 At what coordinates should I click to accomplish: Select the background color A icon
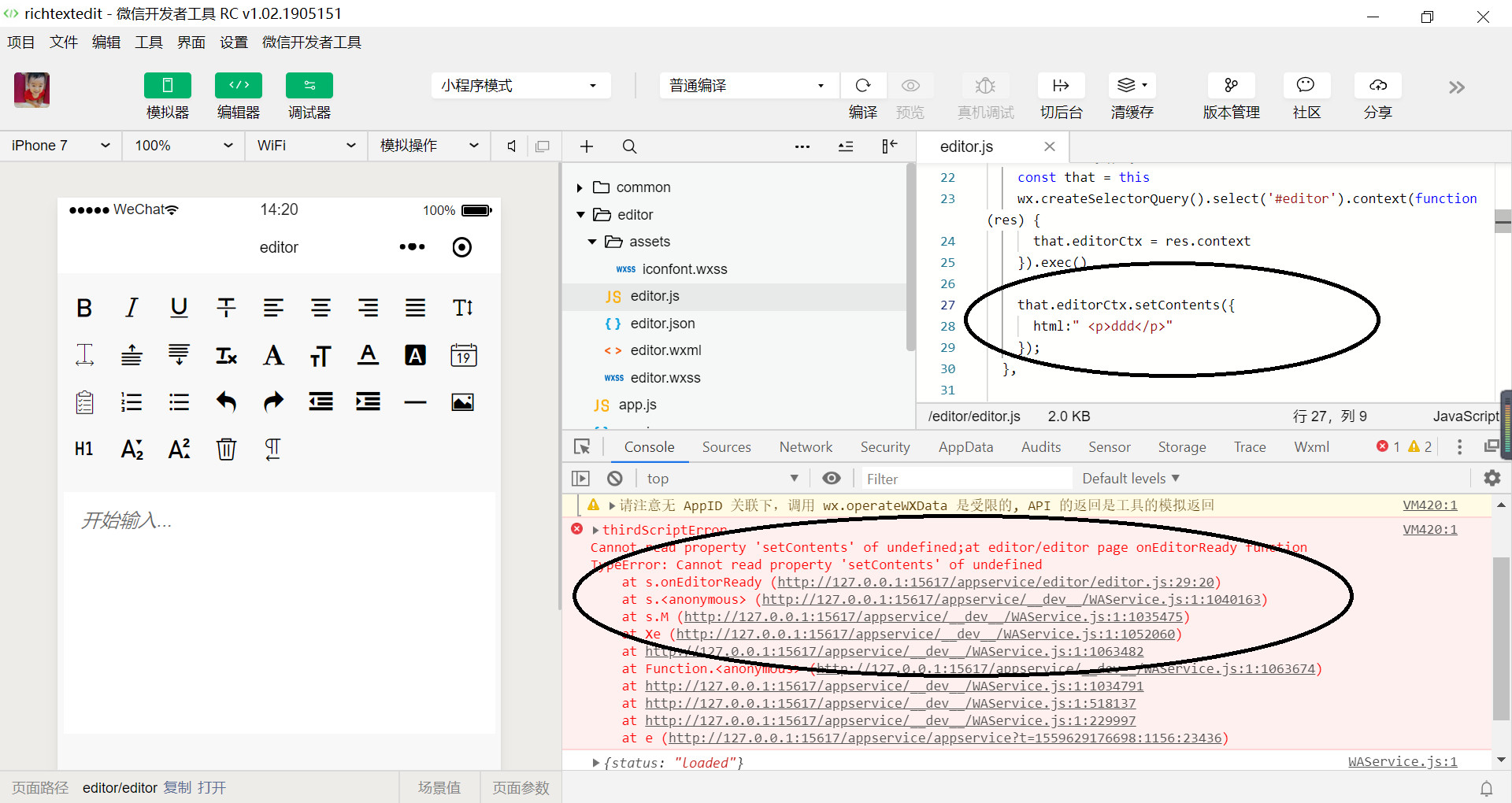point(415,355)
